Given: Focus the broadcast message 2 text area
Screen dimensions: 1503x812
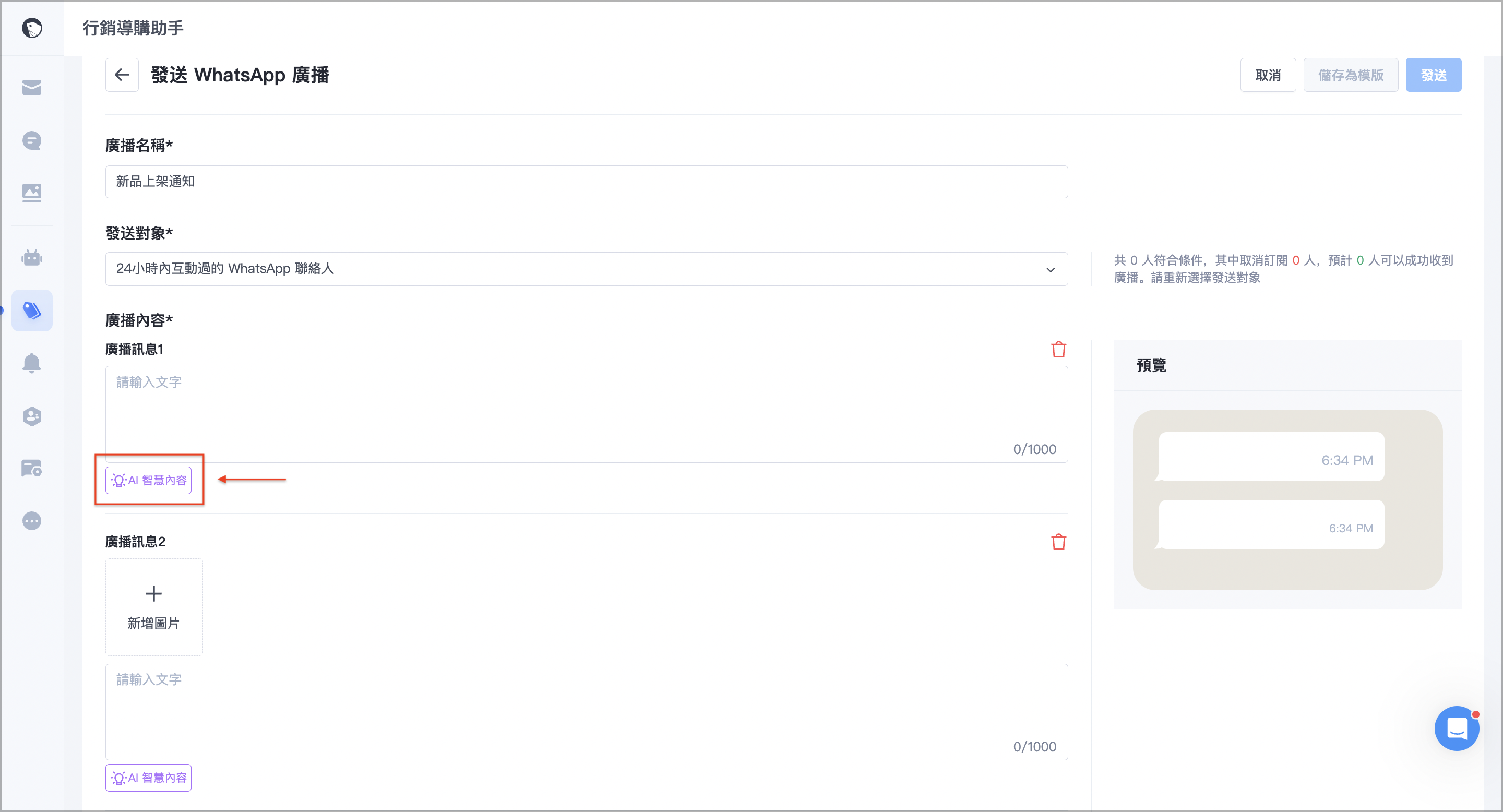Looking at the screenshot, I should click(x=587, y=712).
